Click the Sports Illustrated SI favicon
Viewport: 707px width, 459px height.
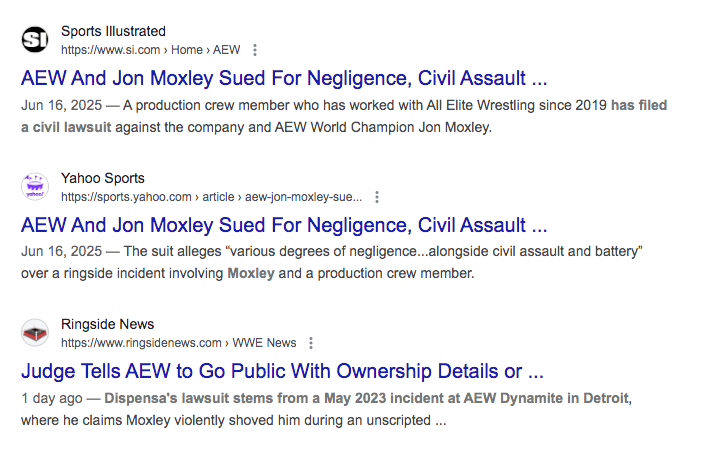[35, 40]
